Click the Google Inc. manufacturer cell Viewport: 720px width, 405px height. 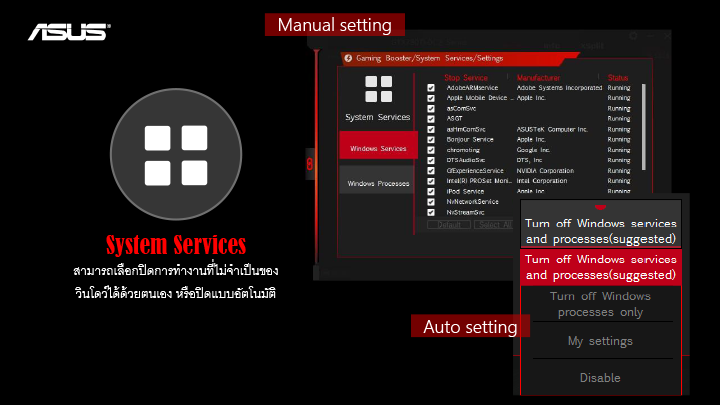(533, 150)
